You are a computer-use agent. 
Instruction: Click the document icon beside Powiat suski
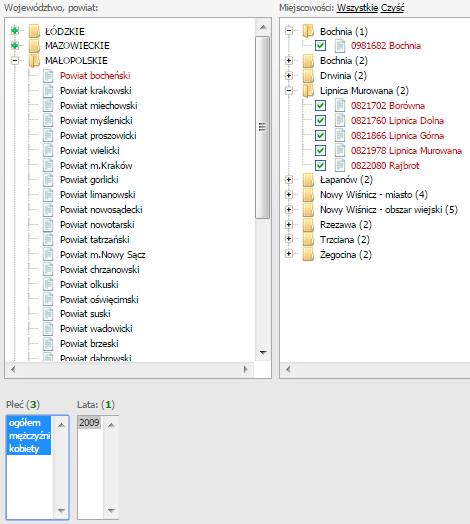[48, 314]
